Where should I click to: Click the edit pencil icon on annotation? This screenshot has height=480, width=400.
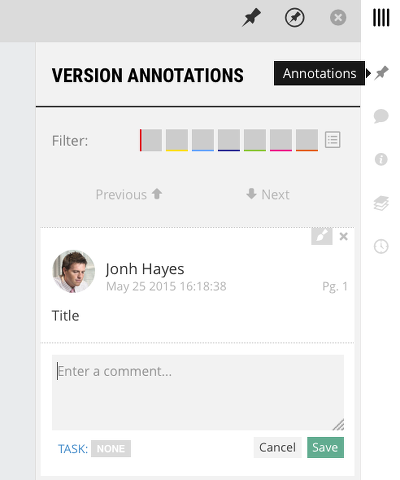click(322, 236)
